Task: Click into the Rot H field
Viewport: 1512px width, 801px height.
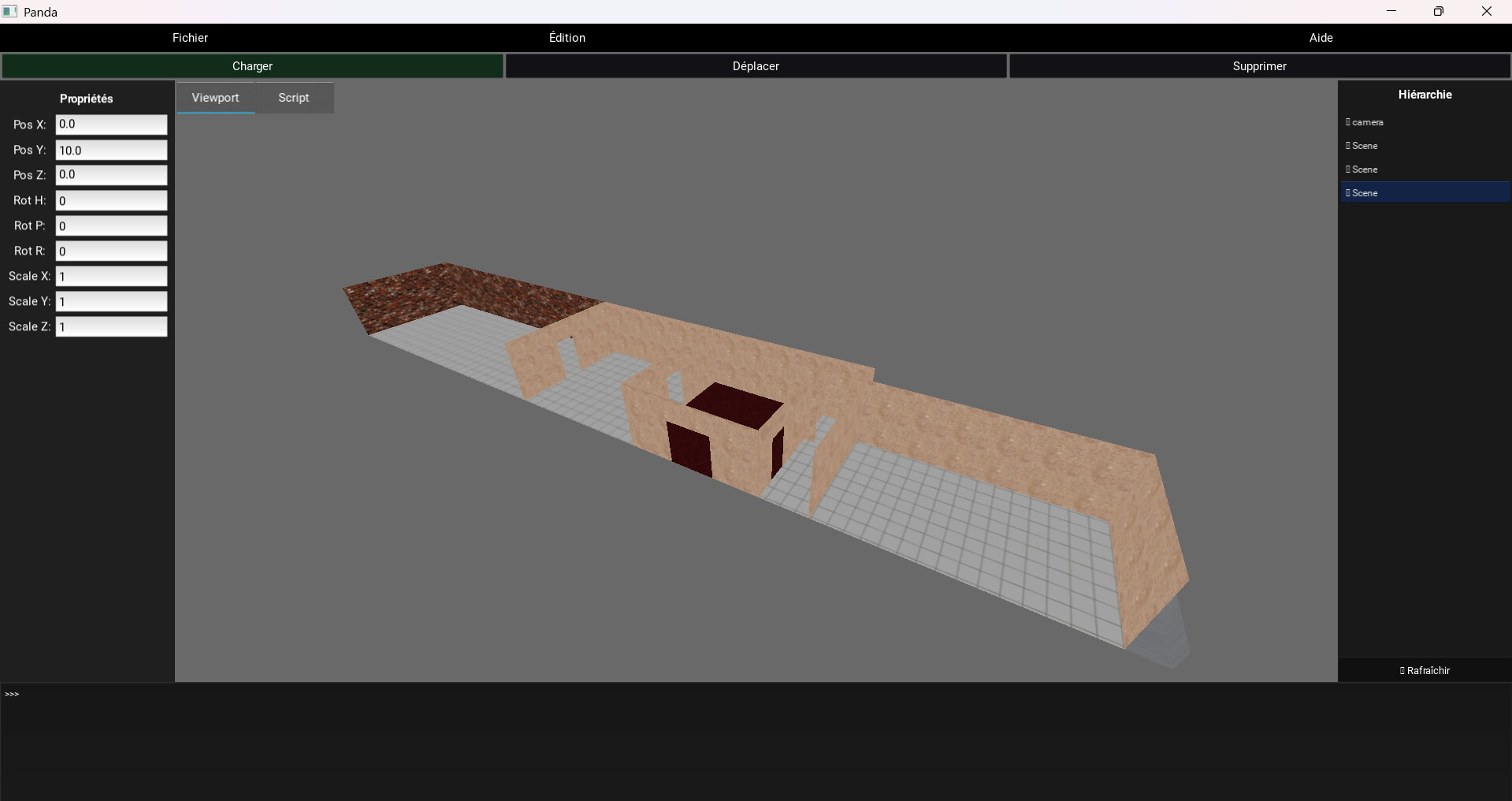Action: tap(111, 200)
